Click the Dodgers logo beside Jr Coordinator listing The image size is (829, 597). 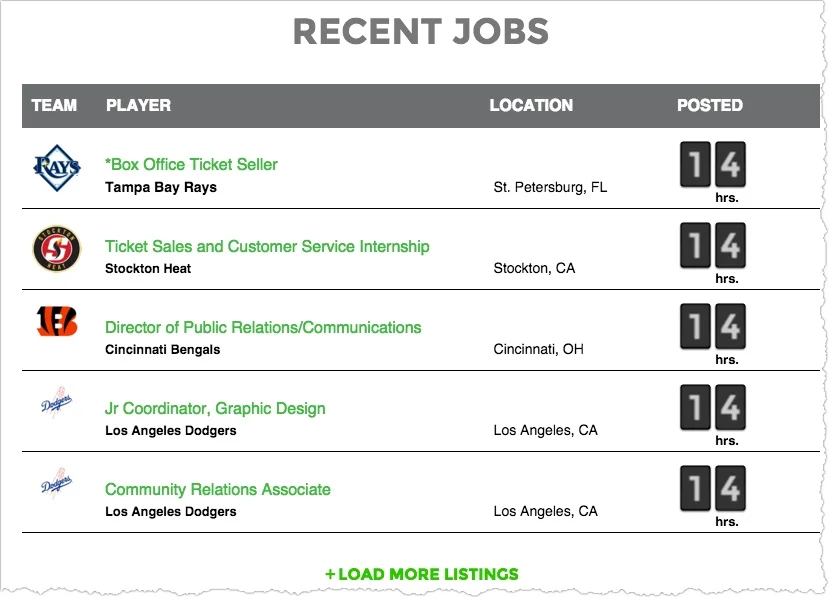pyautogui.click(x=57, y=402)
